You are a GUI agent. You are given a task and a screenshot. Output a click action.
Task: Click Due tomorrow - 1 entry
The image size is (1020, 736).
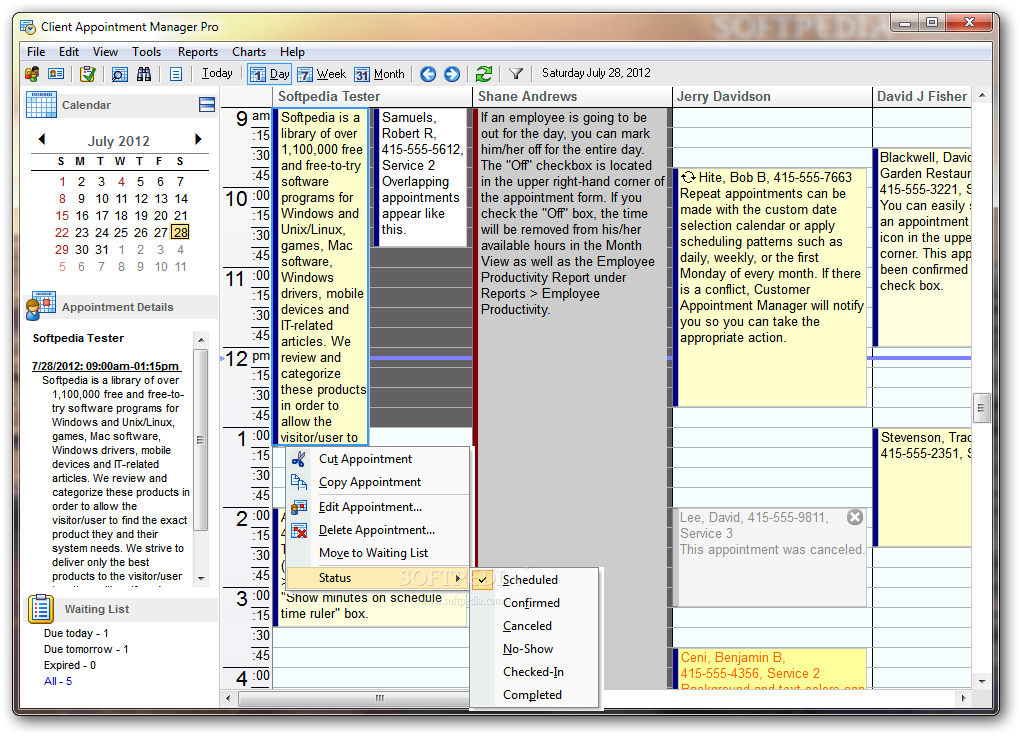pyautogui.click(x=86, y=649)
